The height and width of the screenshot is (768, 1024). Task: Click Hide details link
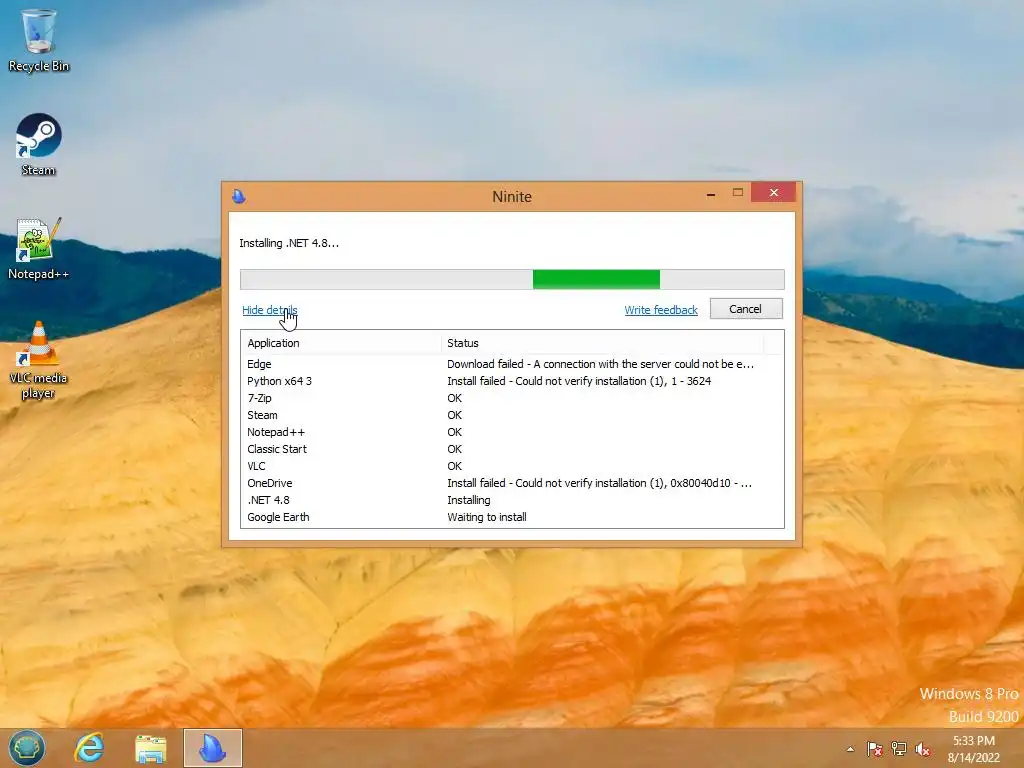tap(270, 310)
